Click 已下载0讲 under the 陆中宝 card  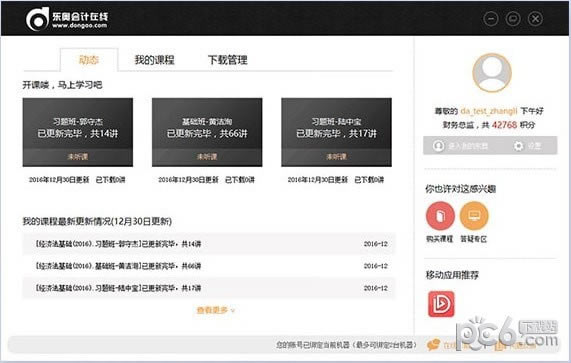click(369, 180)
